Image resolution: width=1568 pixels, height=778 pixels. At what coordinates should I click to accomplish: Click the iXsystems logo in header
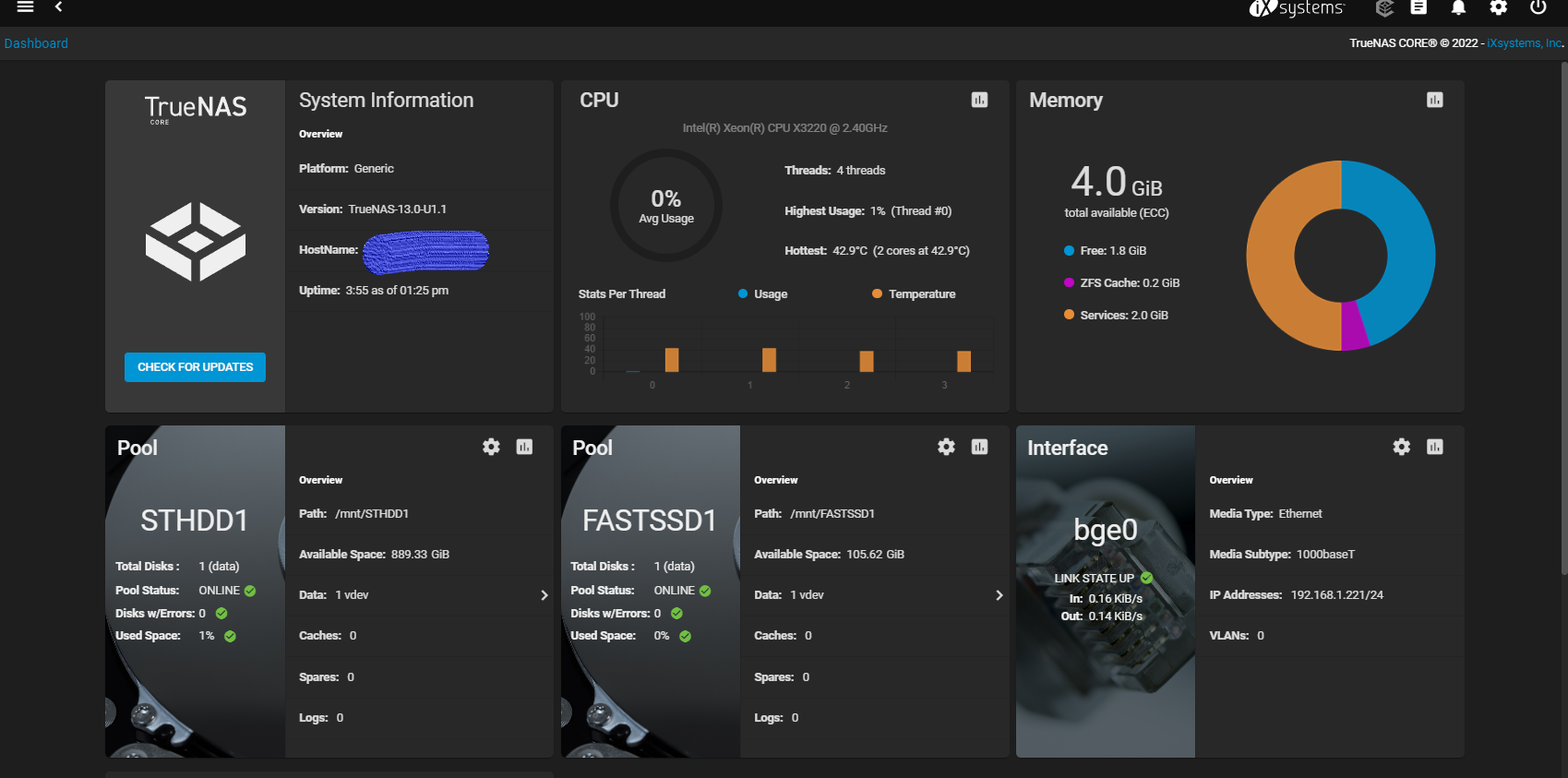1297,8
